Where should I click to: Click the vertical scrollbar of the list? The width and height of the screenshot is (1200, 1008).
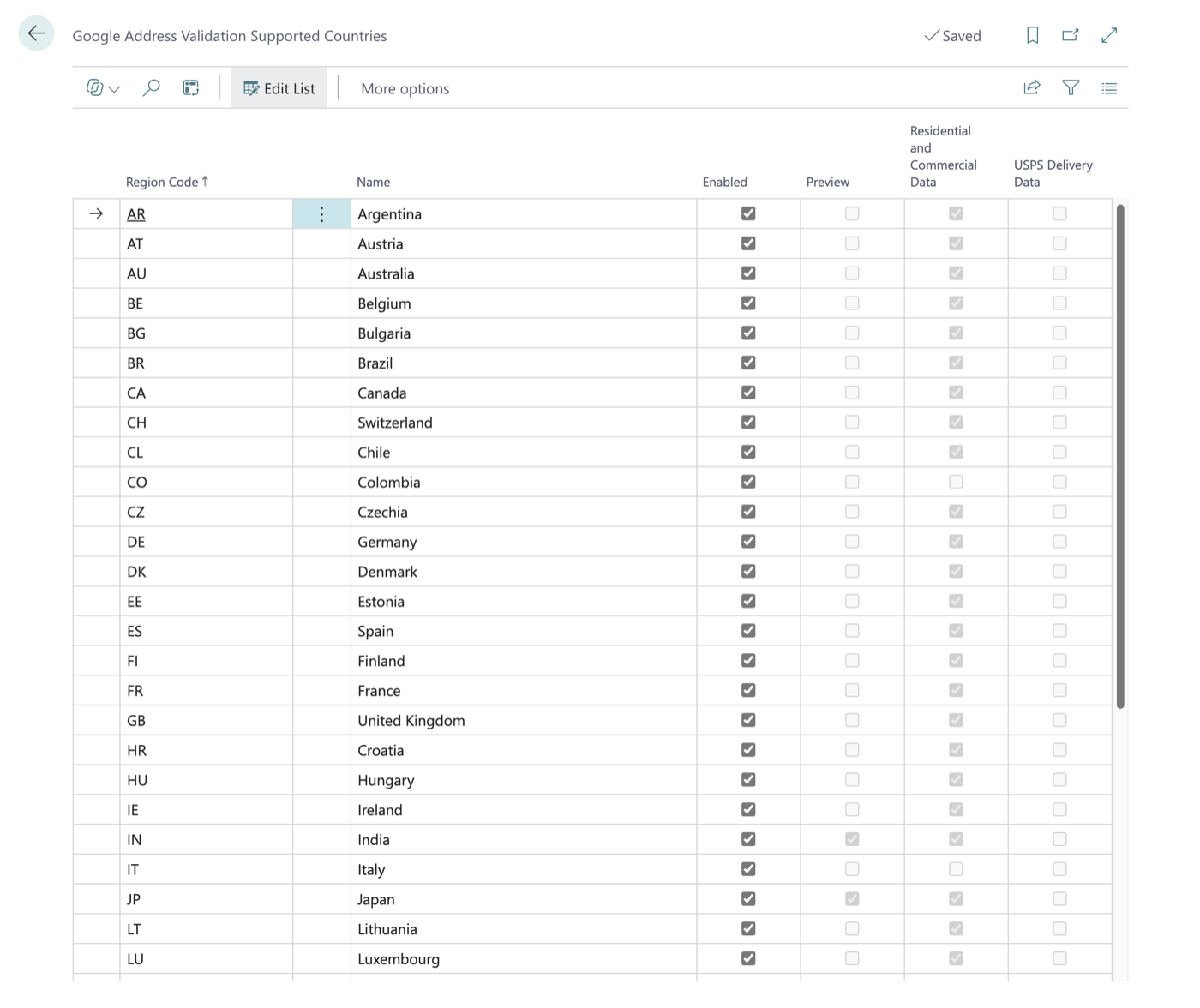[x=1120, y=456]
